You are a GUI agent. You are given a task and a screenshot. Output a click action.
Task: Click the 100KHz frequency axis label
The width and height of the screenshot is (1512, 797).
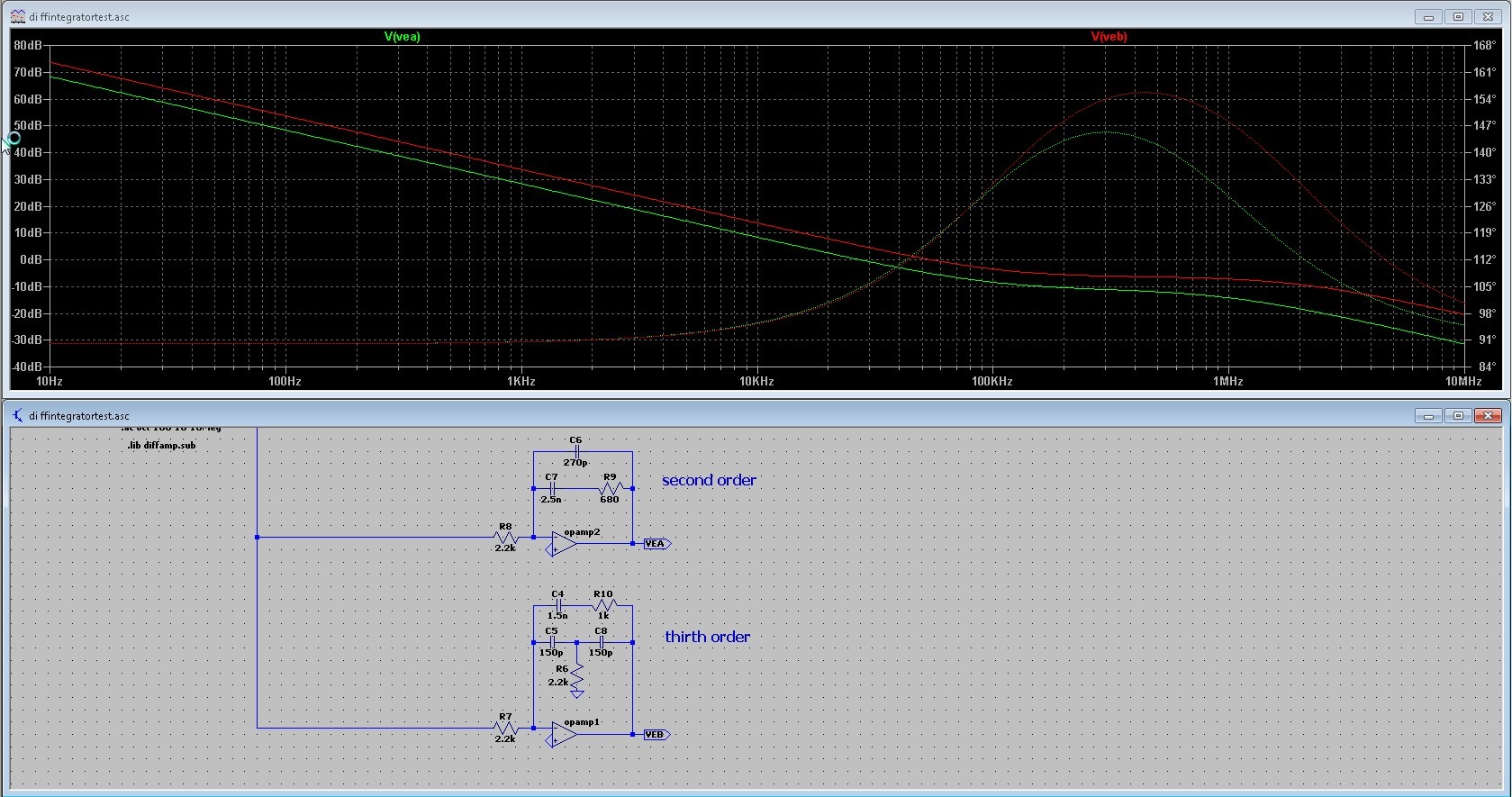[991, 381]
